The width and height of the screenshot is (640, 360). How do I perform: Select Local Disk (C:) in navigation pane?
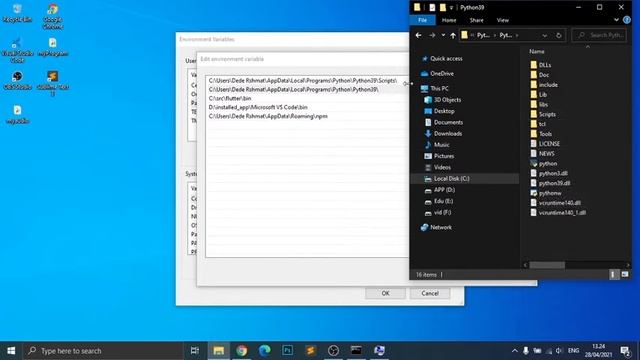click(451, 178)
